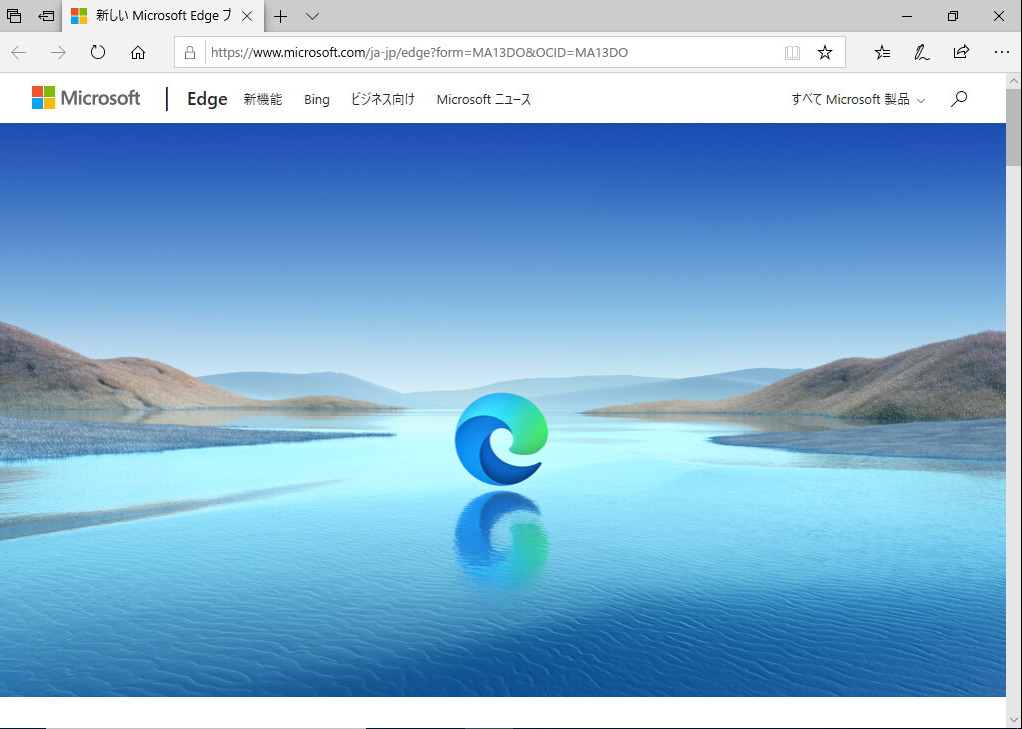This screenshot has width=1022, height=729.
Task: Open tab preview chevron dropdown
Action: [312, 16]
